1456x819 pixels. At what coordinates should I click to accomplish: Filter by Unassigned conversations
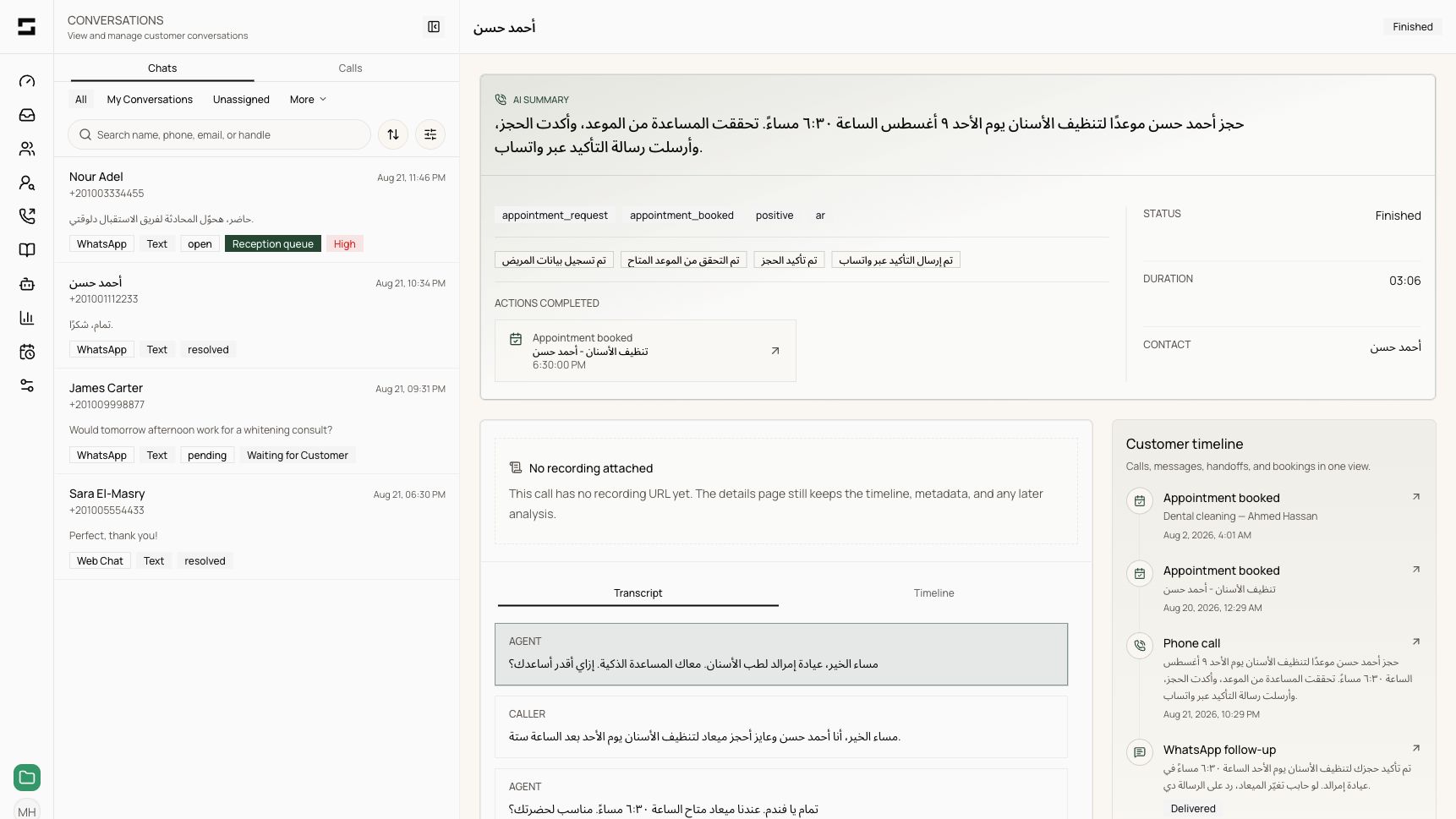241,100
